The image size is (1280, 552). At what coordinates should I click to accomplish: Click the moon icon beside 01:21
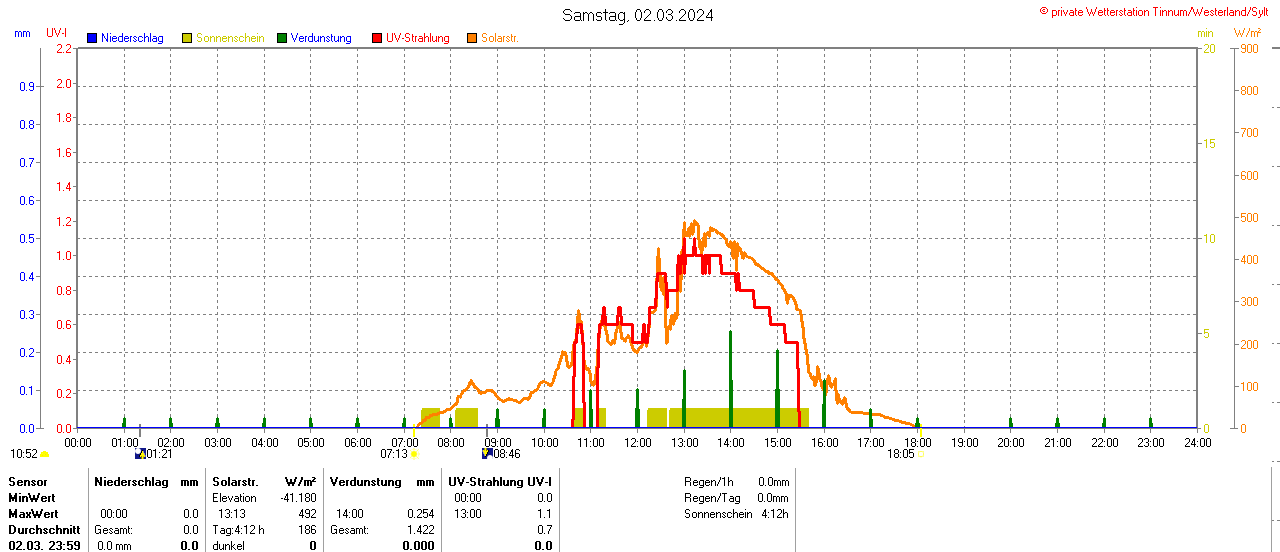[x=141, y=454]
